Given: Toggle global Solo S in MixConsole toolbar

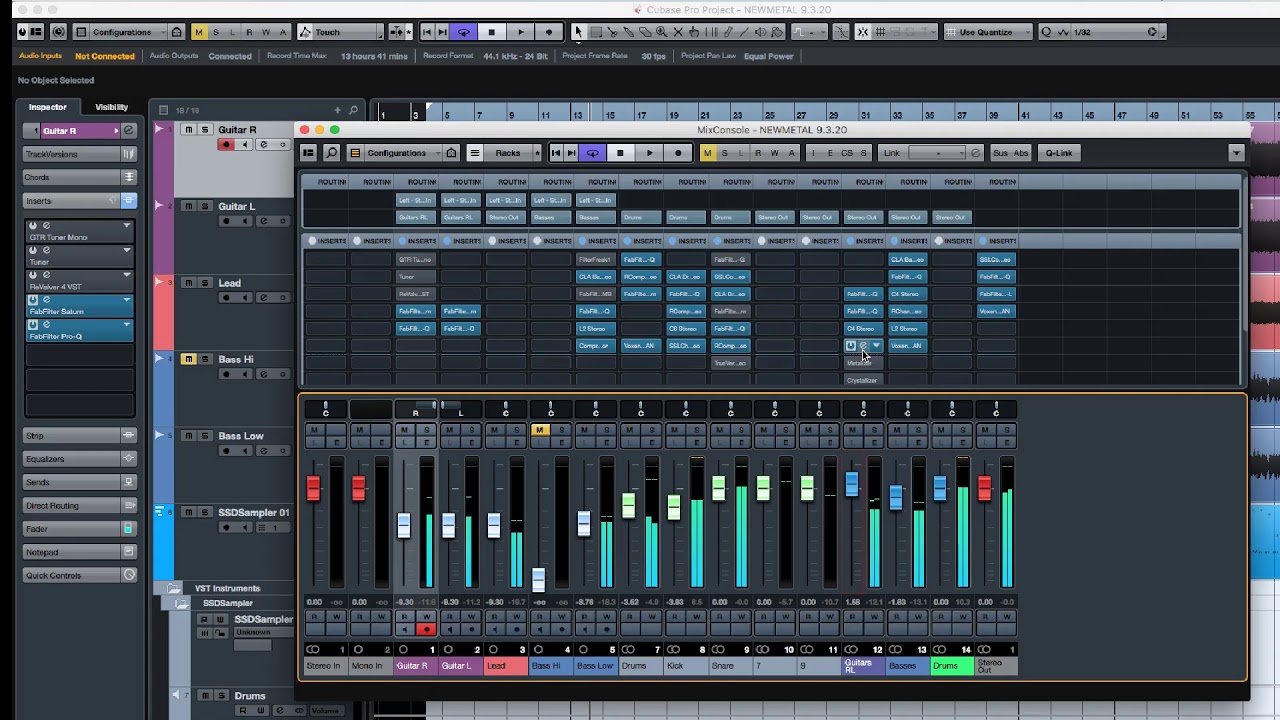Looking at the screenshot, I should point(725,153).
